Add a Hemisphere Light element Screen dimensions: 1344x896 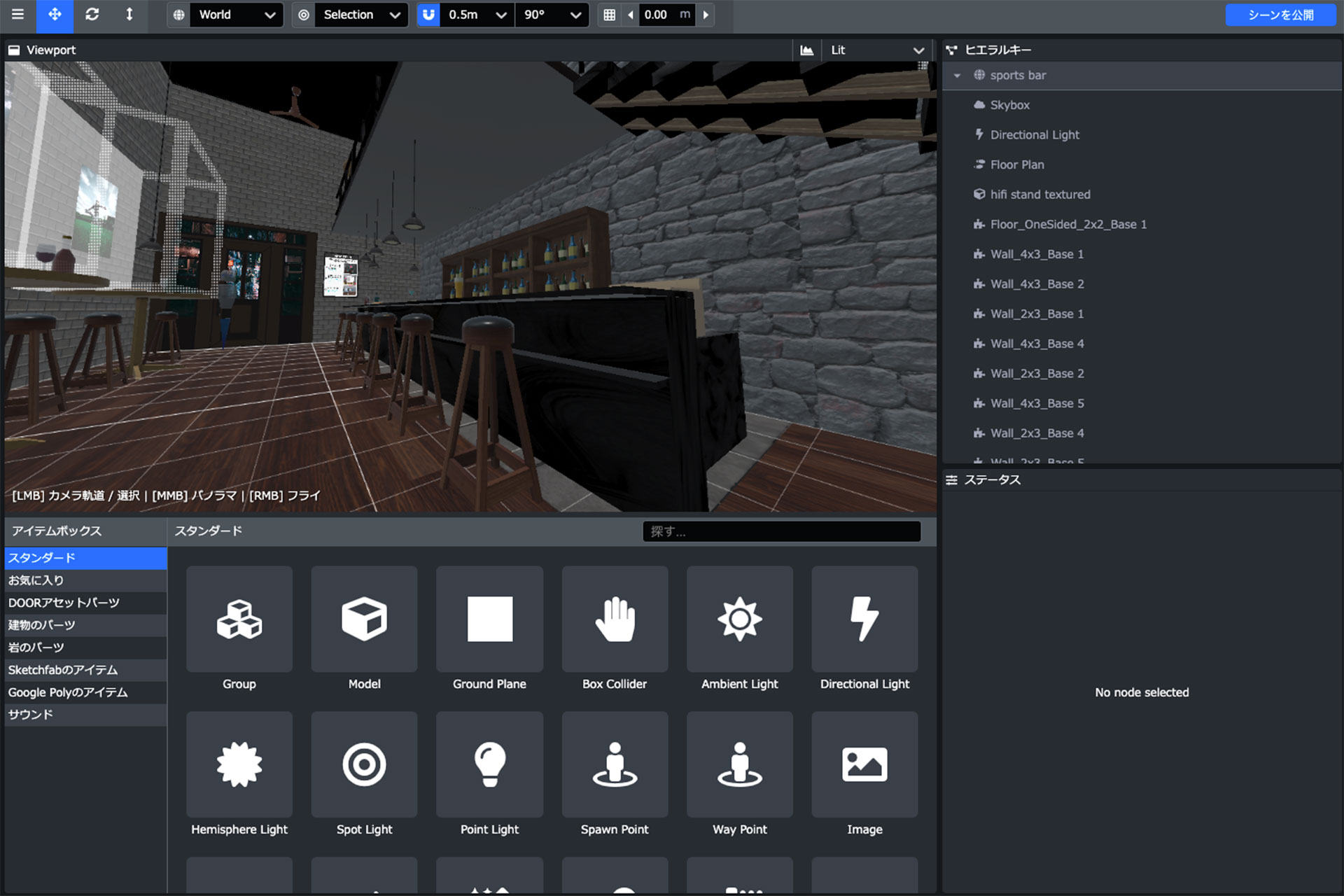239,764
